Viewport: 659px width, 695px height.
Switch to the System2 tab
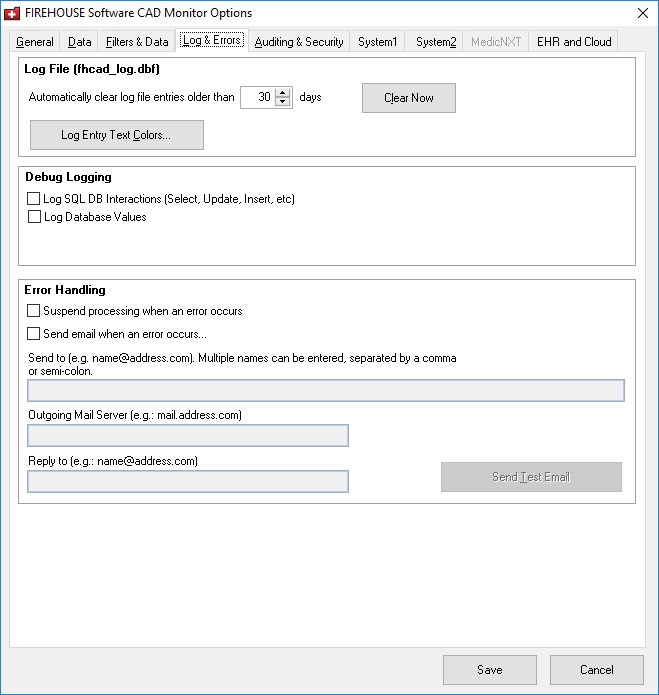436,42
